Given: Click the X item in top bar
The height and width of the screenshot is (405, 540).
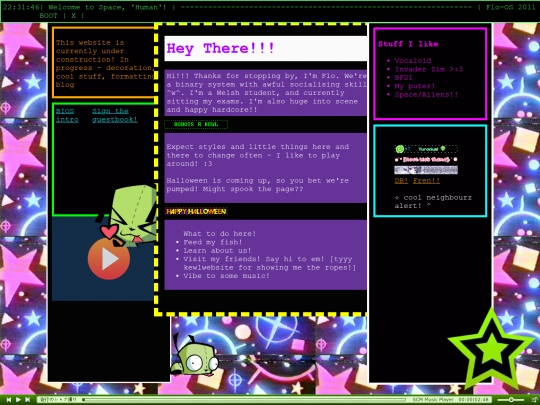Looking at the screenshot, I should (73, 15).
